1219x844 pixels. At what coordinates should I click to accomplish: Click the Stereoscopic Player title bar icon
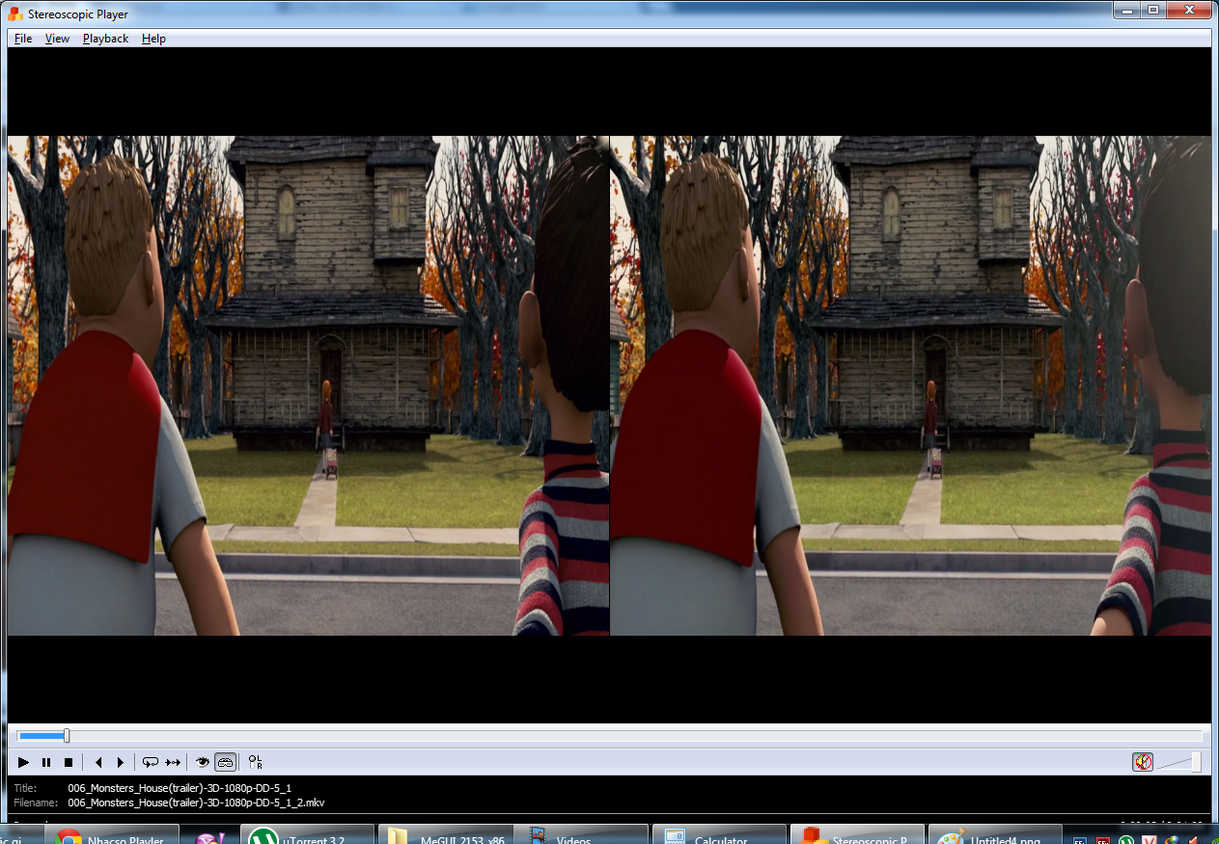click(16, 14)
